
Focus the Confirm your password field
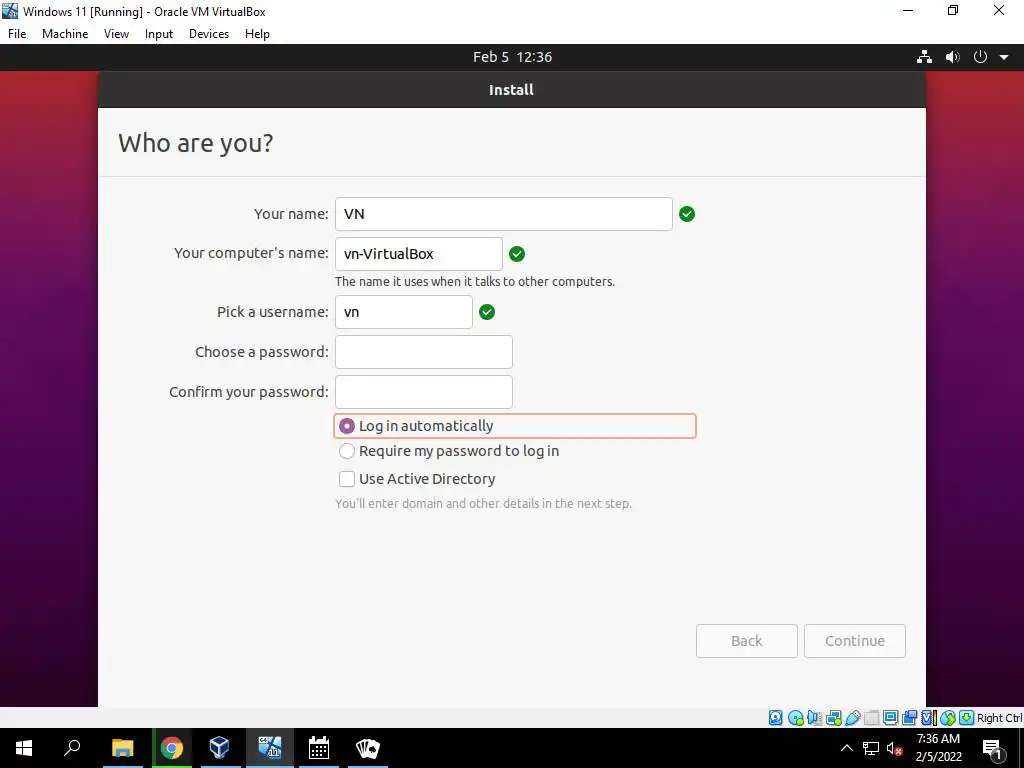pos(424,391)
